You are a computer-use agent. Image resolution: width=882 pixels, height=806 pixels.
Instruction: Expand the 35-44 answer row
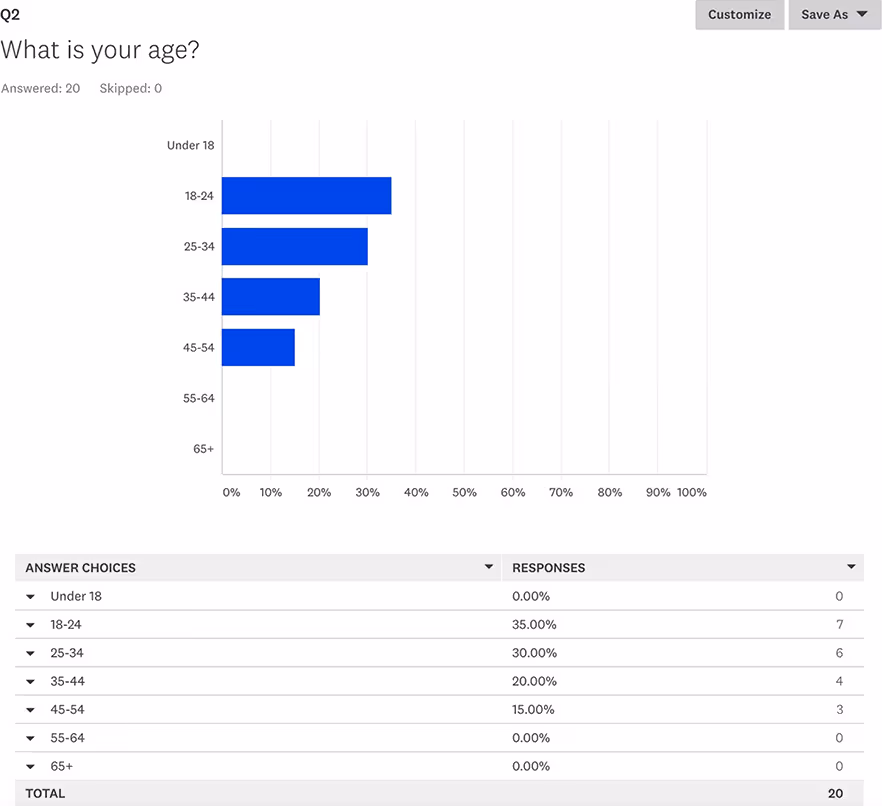29,681
